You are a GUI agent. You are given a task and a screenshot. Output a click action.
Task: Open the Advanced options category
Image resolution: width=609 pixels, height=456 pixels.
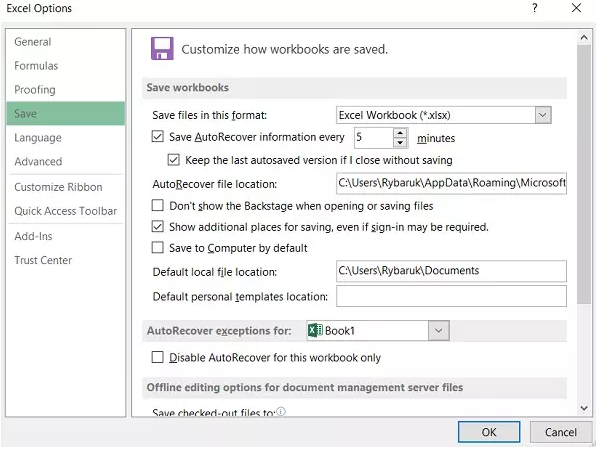38,162
